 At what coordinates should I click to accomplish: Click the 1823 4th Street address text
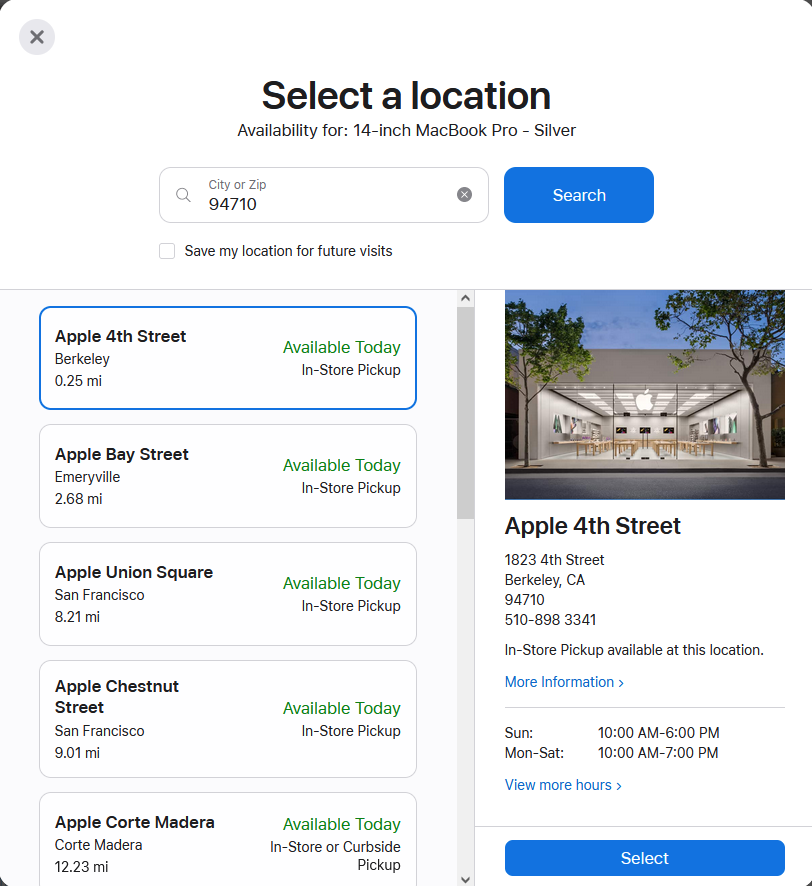554,560
